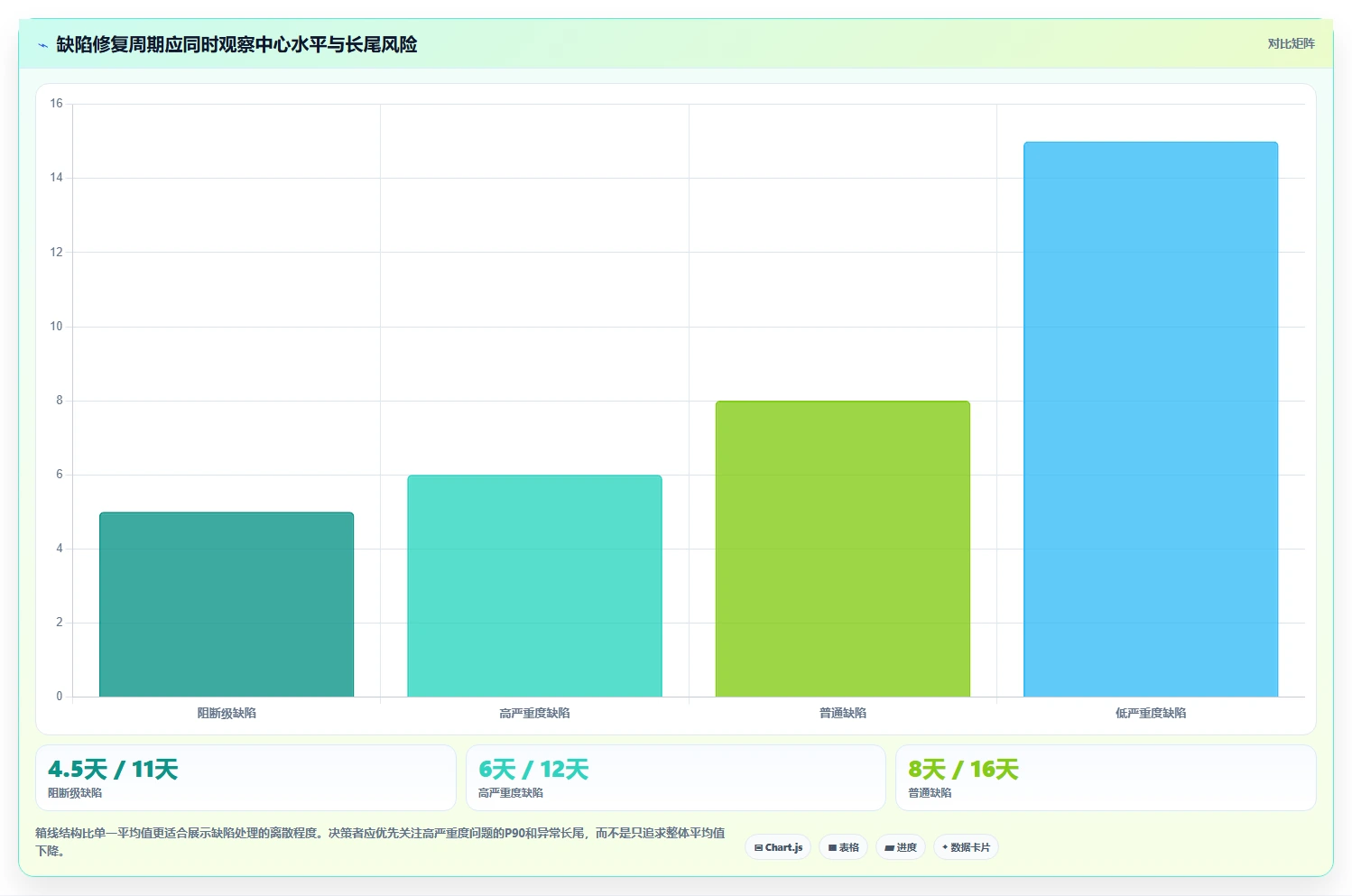Viewport: 1352px width, 896px height.
Task: Click the lightning icon beside the title
Action: coord(42,45)
